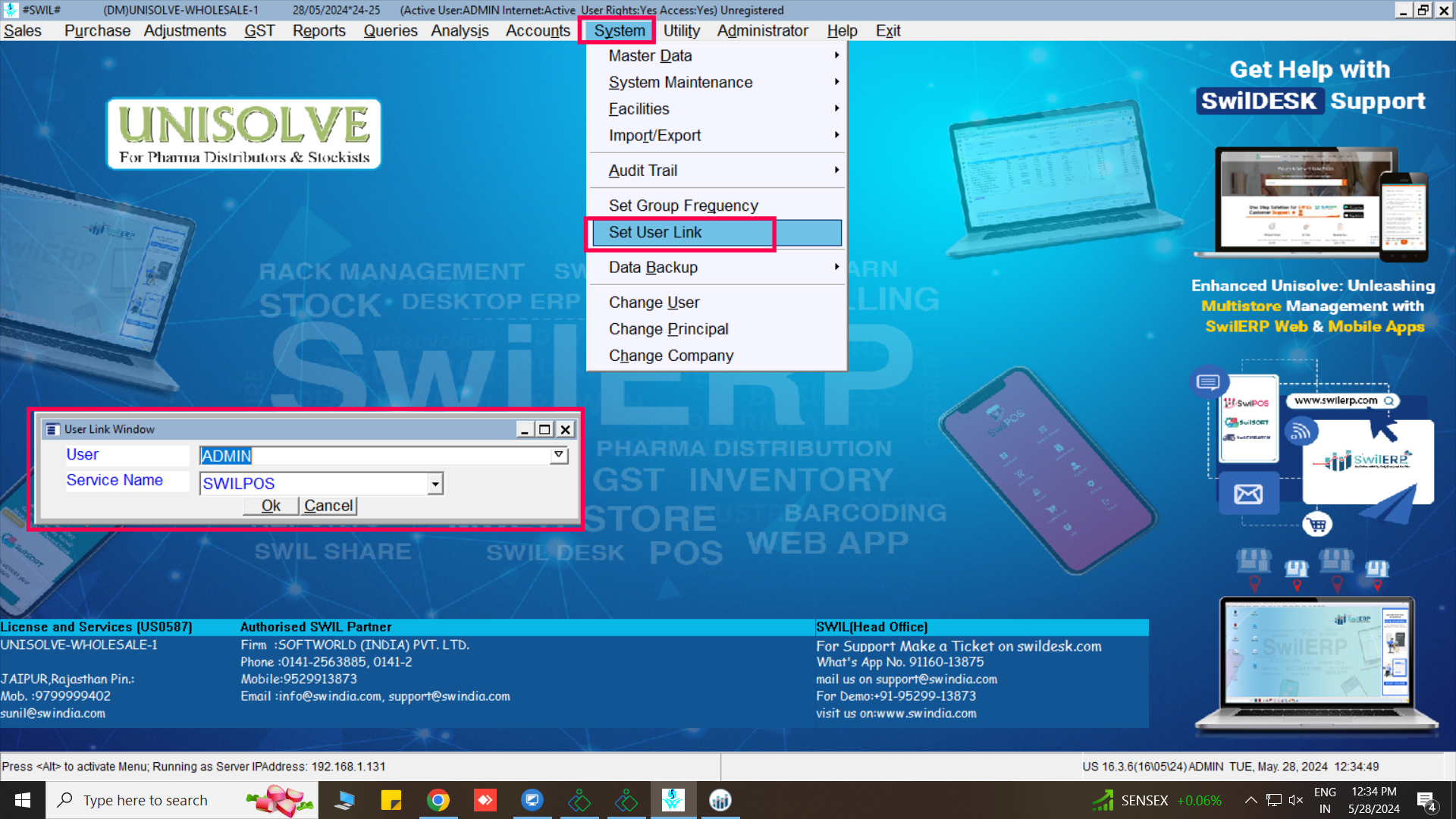
Task: Click Cancel in User Link Window
Action: coord(328,506)
